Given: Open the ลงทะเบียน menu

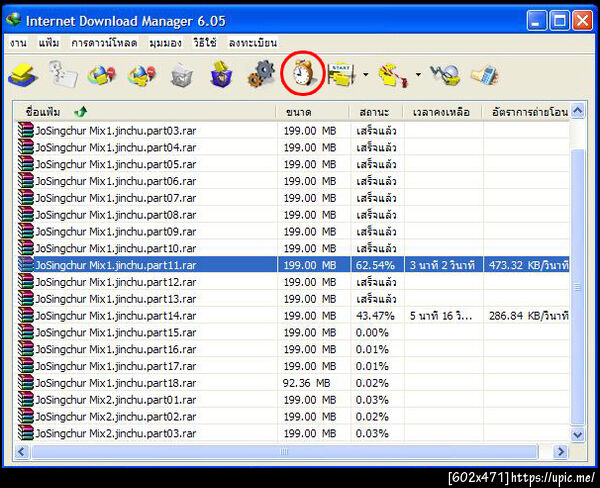Looking at the screenshot, I should click(x=253, y=43).
